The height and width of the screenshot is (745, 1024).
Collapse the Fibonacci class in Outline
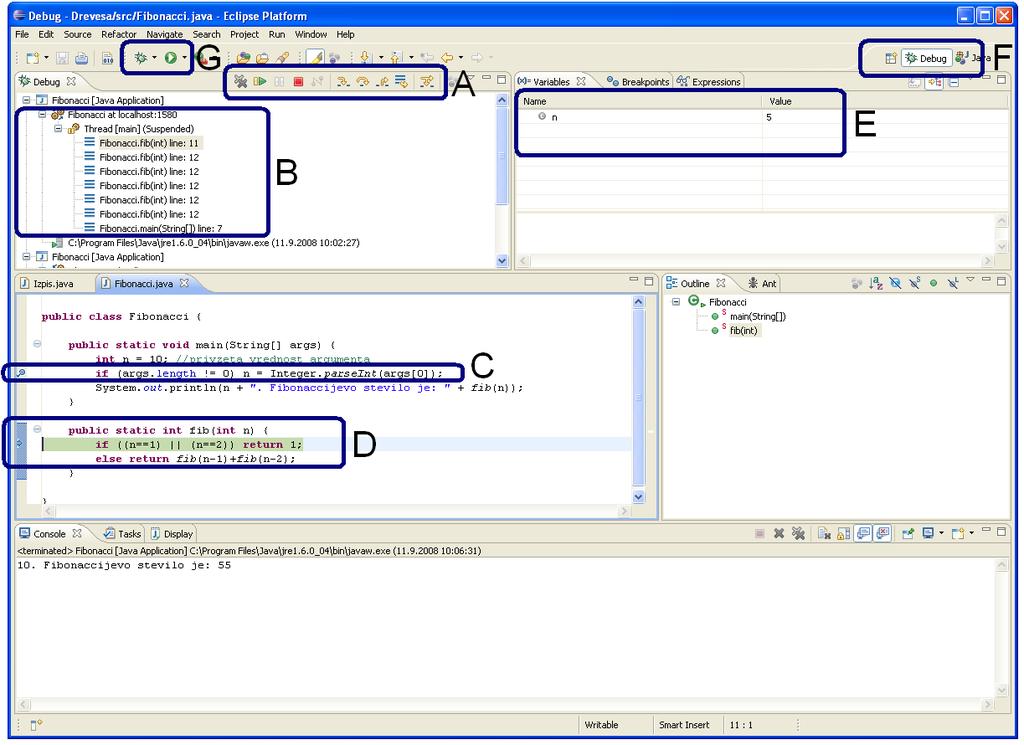tap(676, 302)
